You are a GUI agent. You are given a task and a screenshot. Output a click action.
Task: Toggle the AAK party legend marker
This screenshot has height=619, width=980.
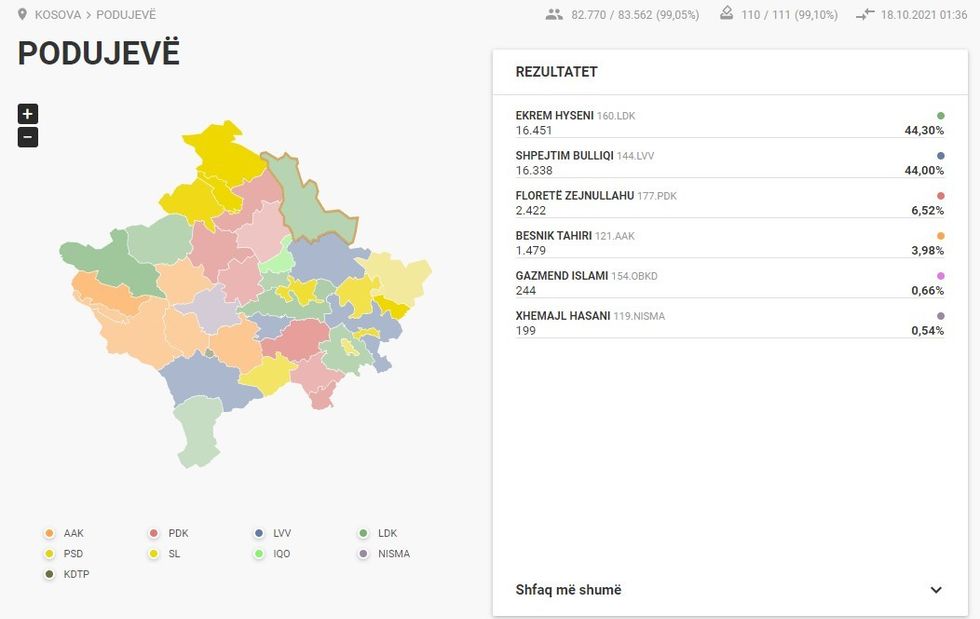(49, 534)
